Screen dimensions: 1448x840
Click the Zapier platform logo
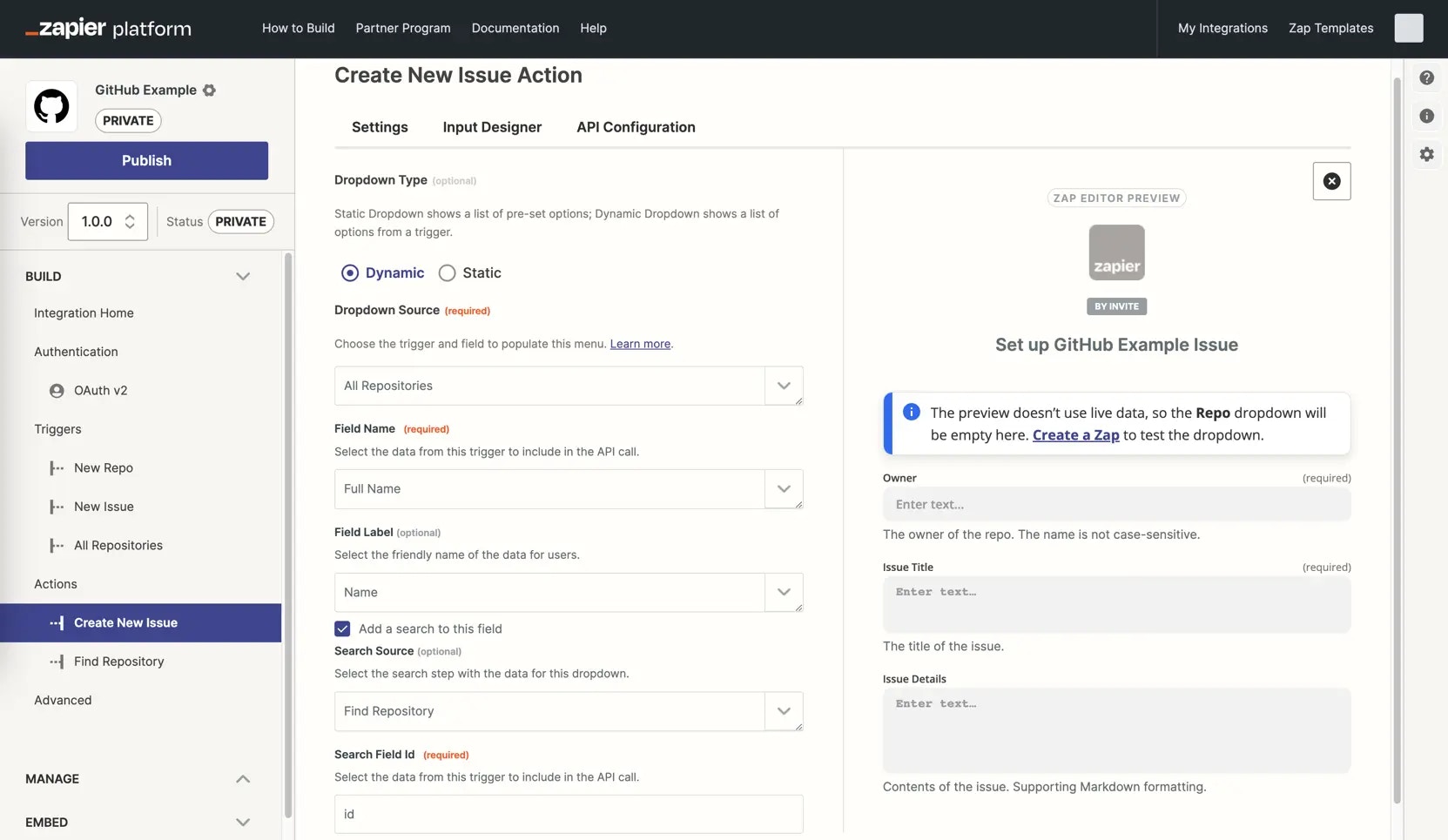(x=108, y=29)
